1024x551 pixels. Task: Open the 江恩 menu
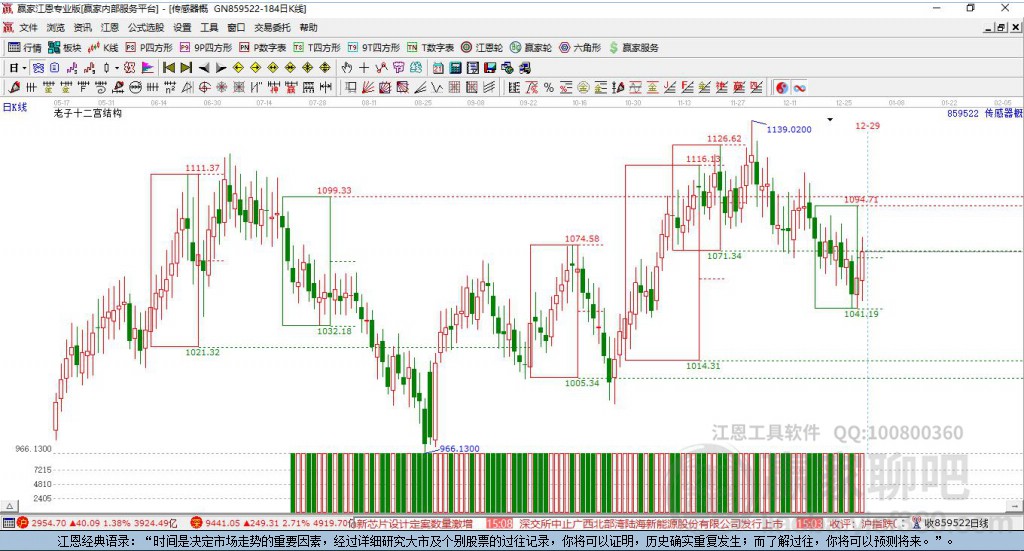tap(110, 27)
